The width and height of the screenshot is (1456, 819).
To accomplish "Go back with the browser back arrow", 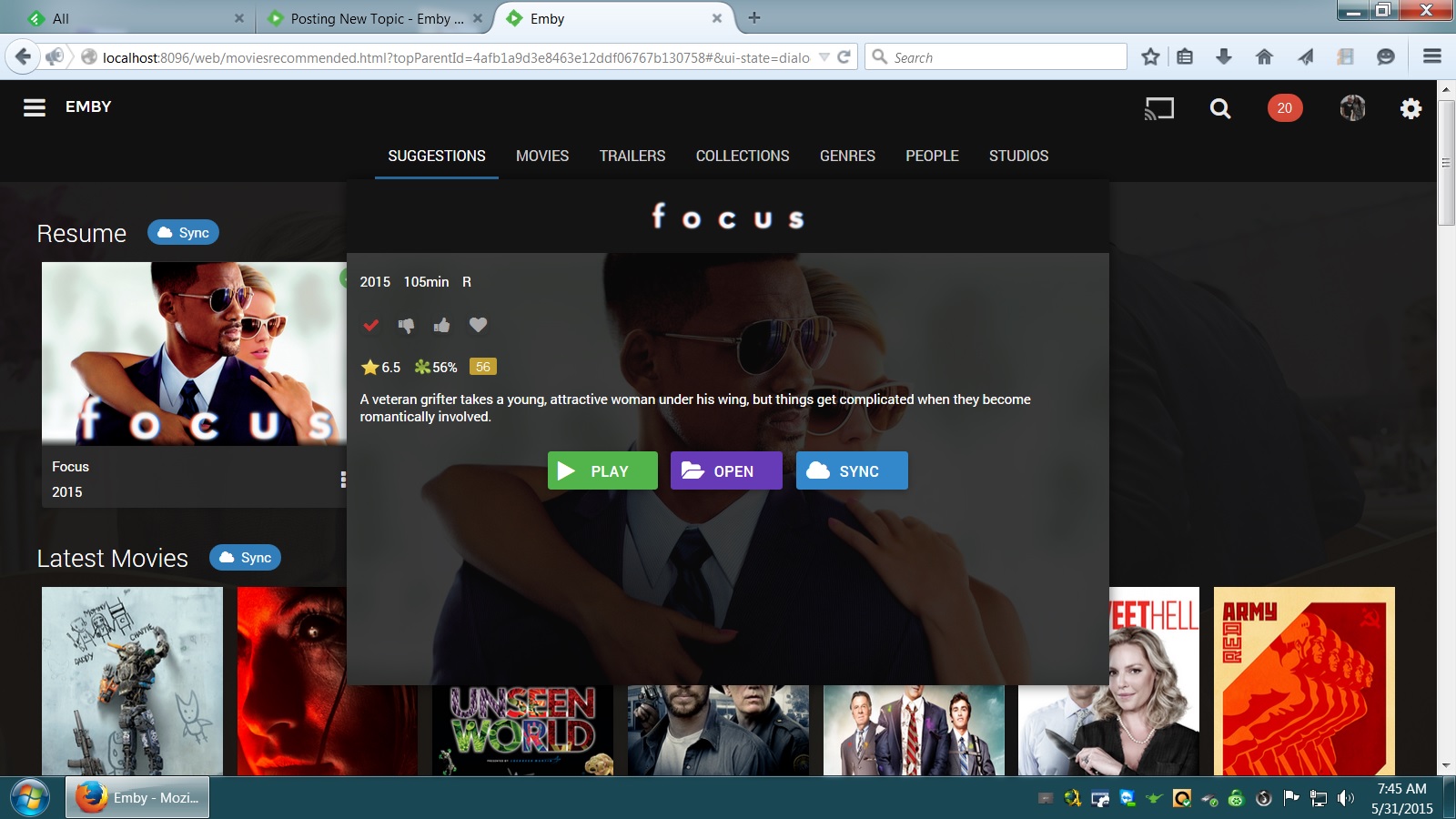I will pos(23,57).
